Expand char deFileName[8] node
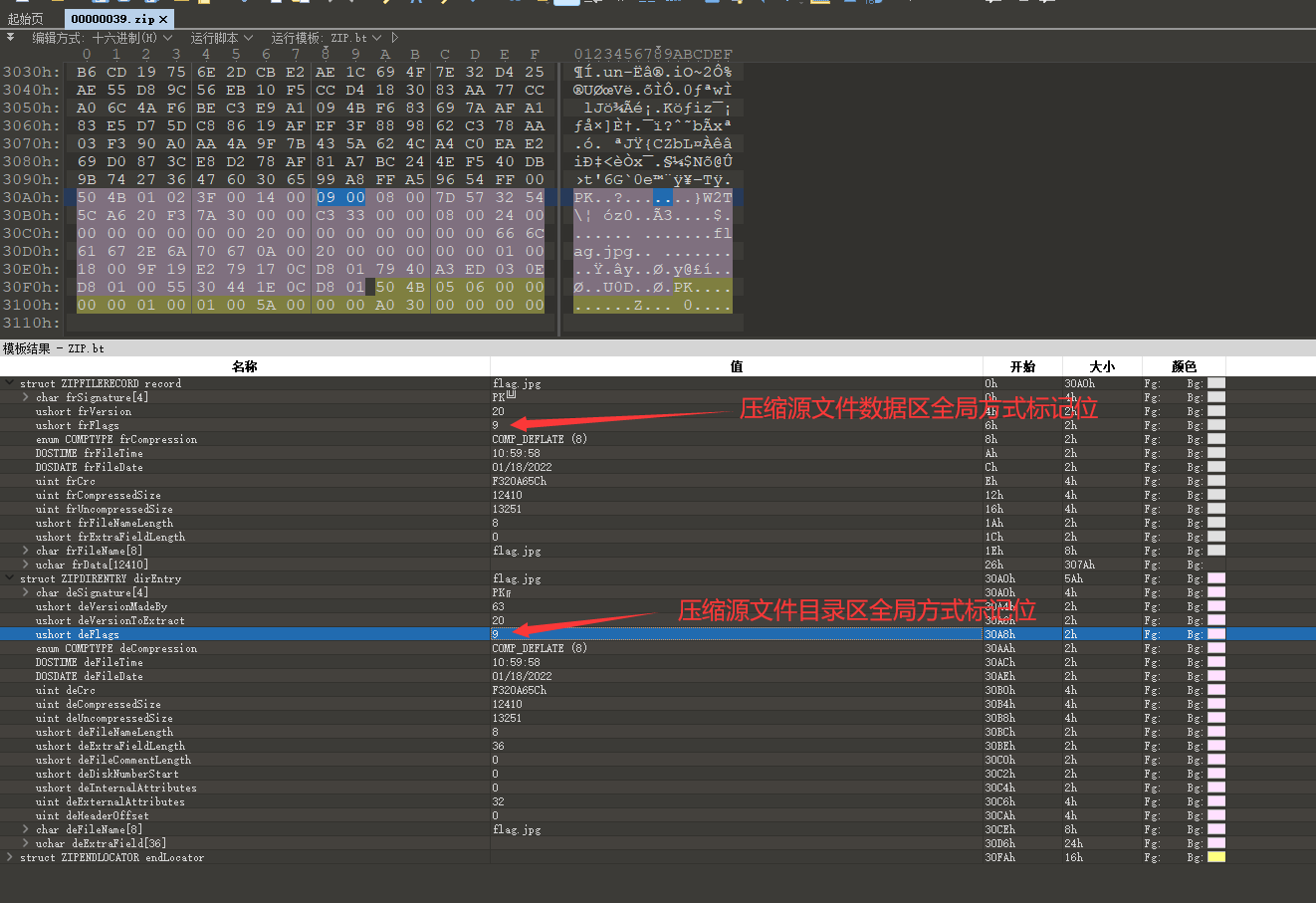 (x=26, y=829)
